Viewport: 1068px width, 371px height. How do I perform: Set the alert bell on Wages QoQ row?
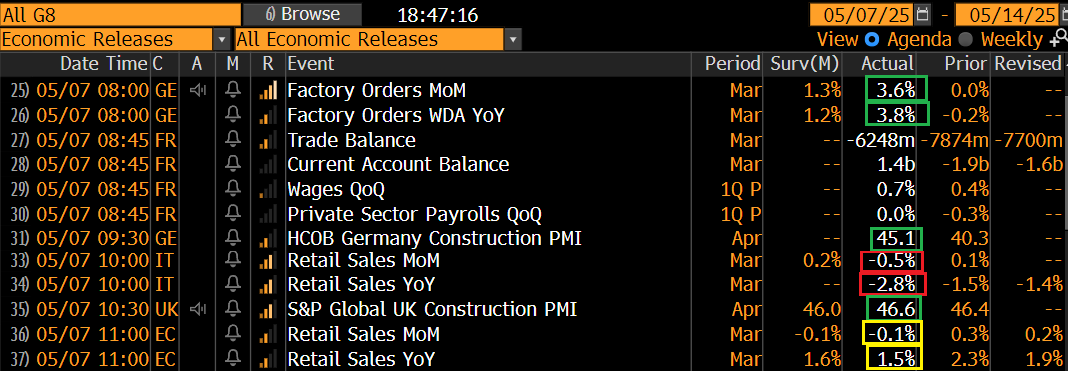pyautogui.click(x=234, y=189)
